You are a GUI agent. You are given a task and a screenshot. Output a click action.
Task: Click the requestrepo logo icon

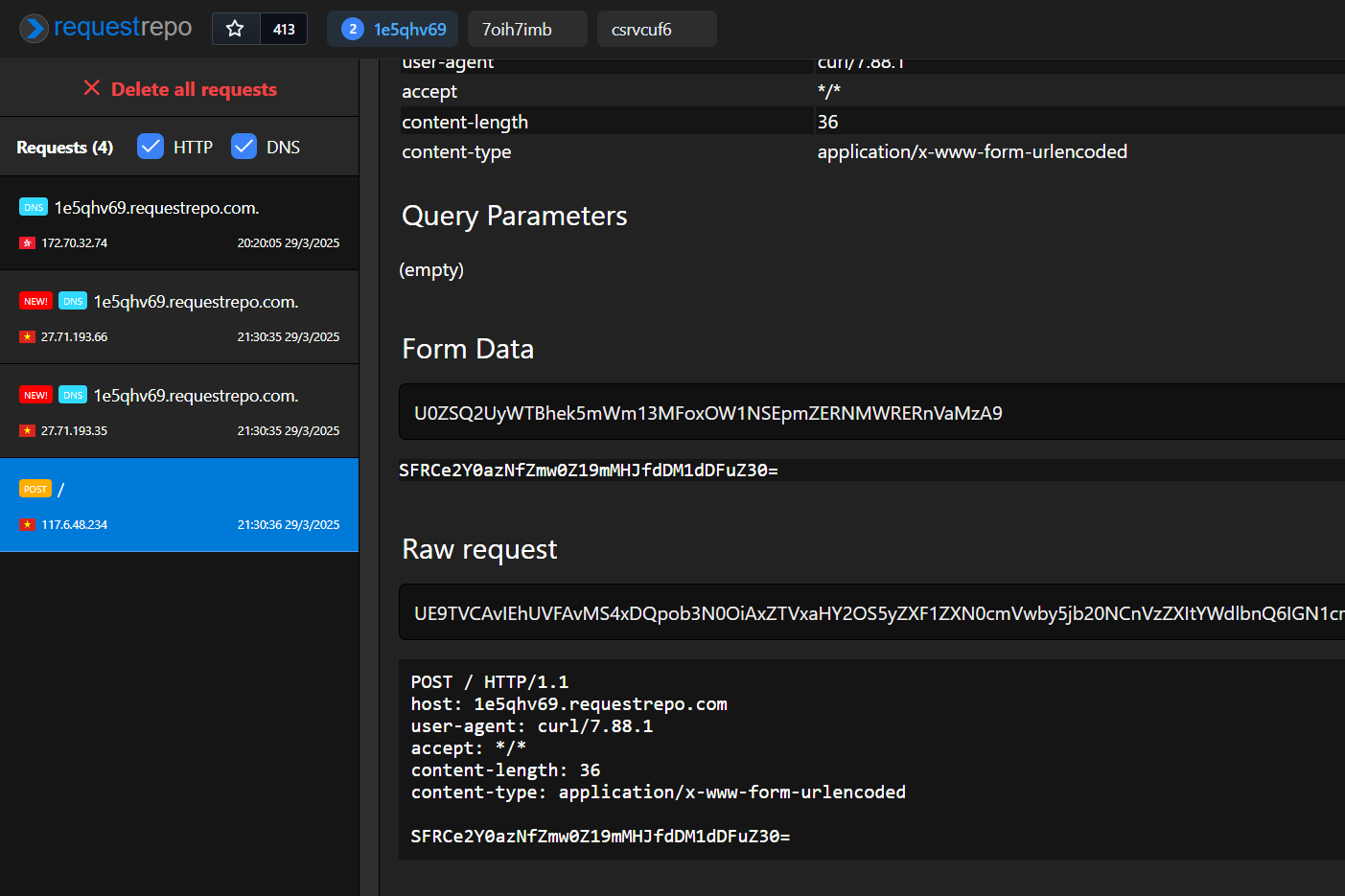coord(35,29)
